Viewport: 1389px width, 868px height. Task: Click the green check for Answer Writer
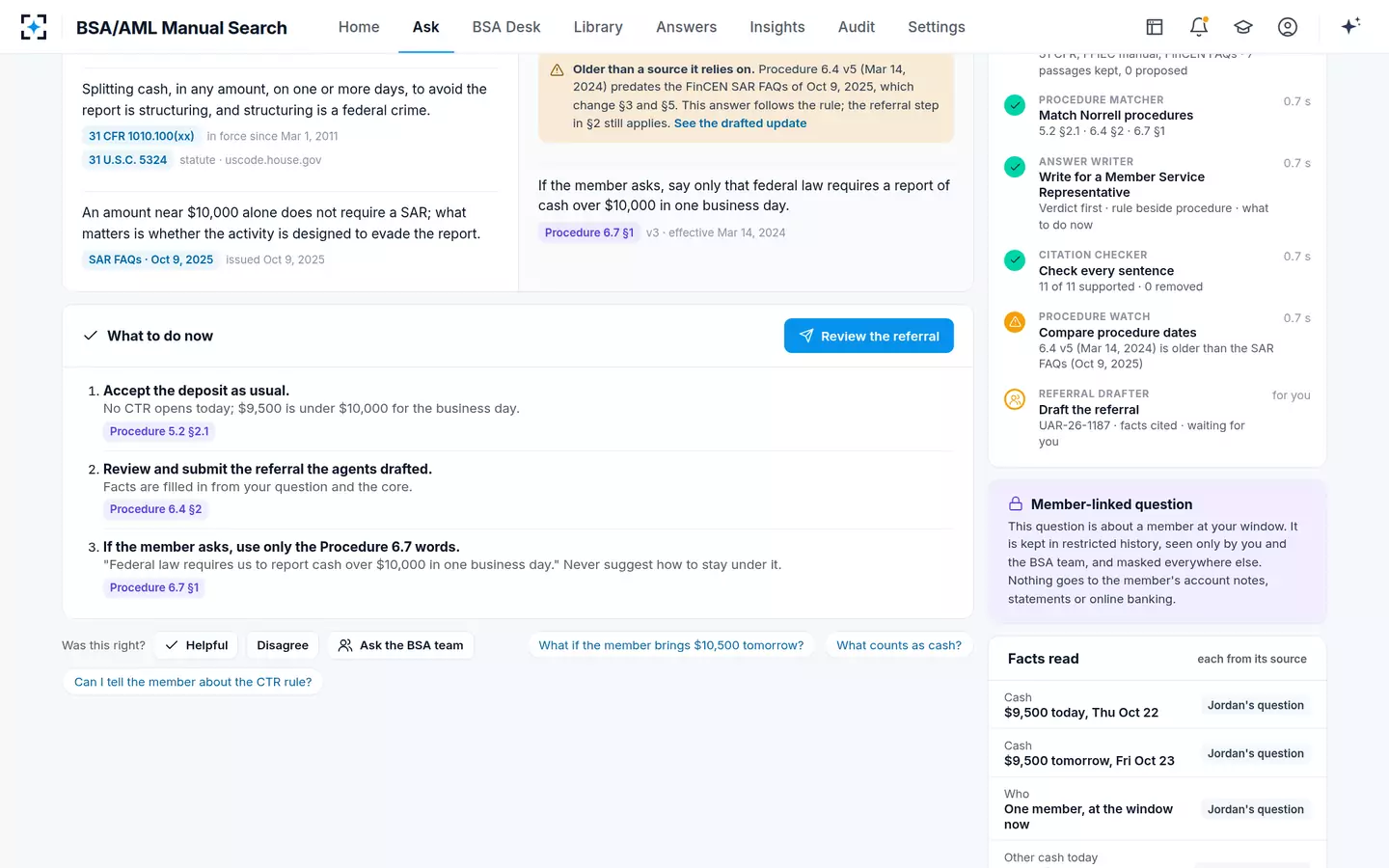coord(1015,167)
